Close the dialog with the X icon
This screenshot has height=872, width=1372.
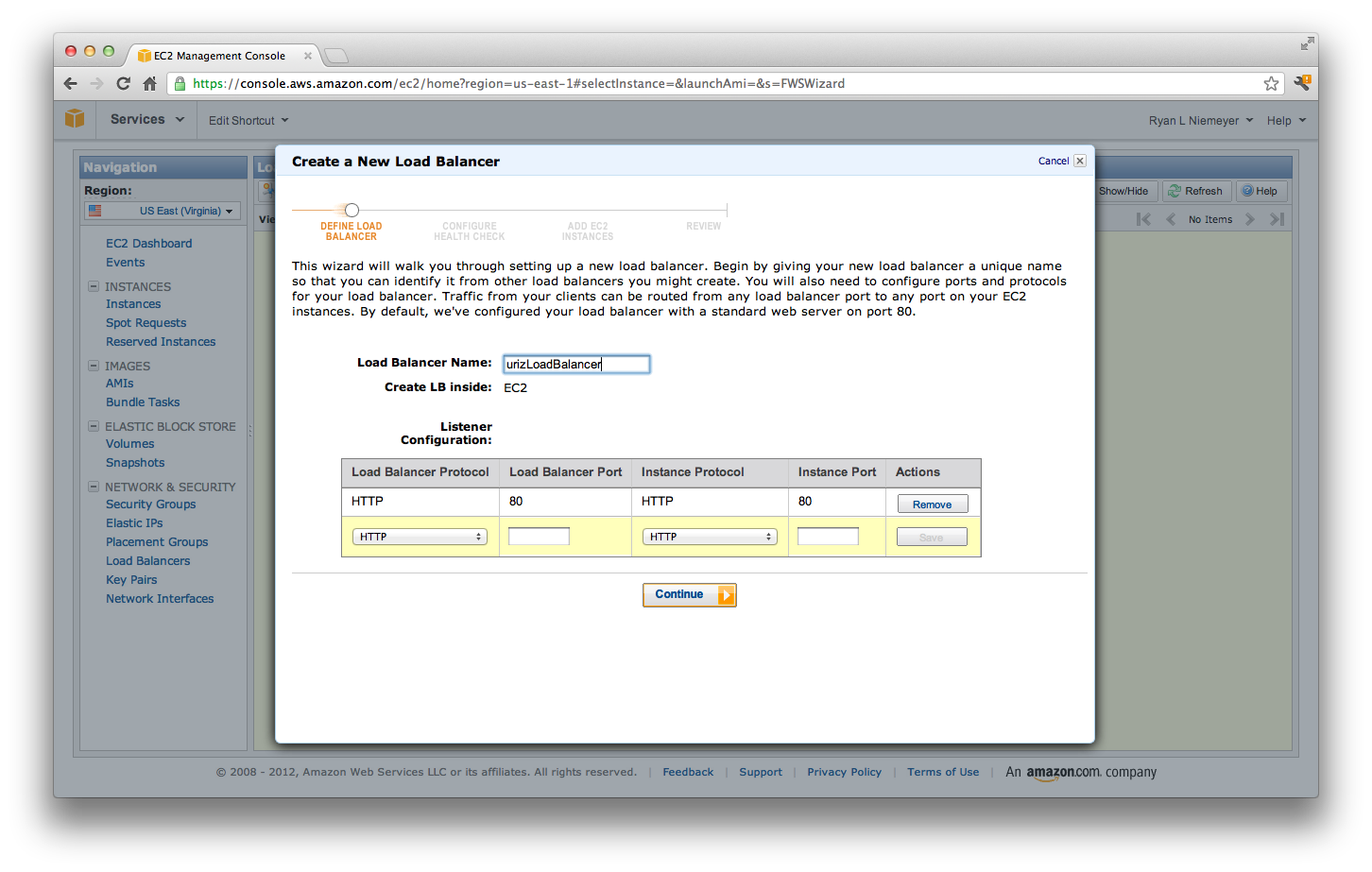tap(1080, 161)
